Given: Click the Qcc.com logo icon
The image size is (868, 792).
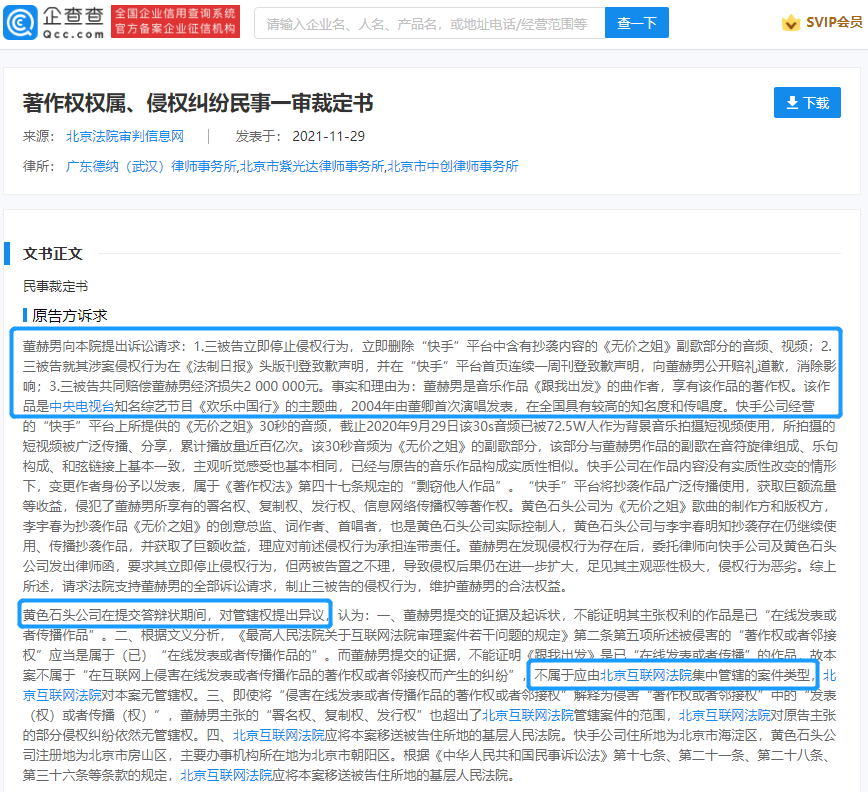Looking at the screenshot, I should coord(20,23).
